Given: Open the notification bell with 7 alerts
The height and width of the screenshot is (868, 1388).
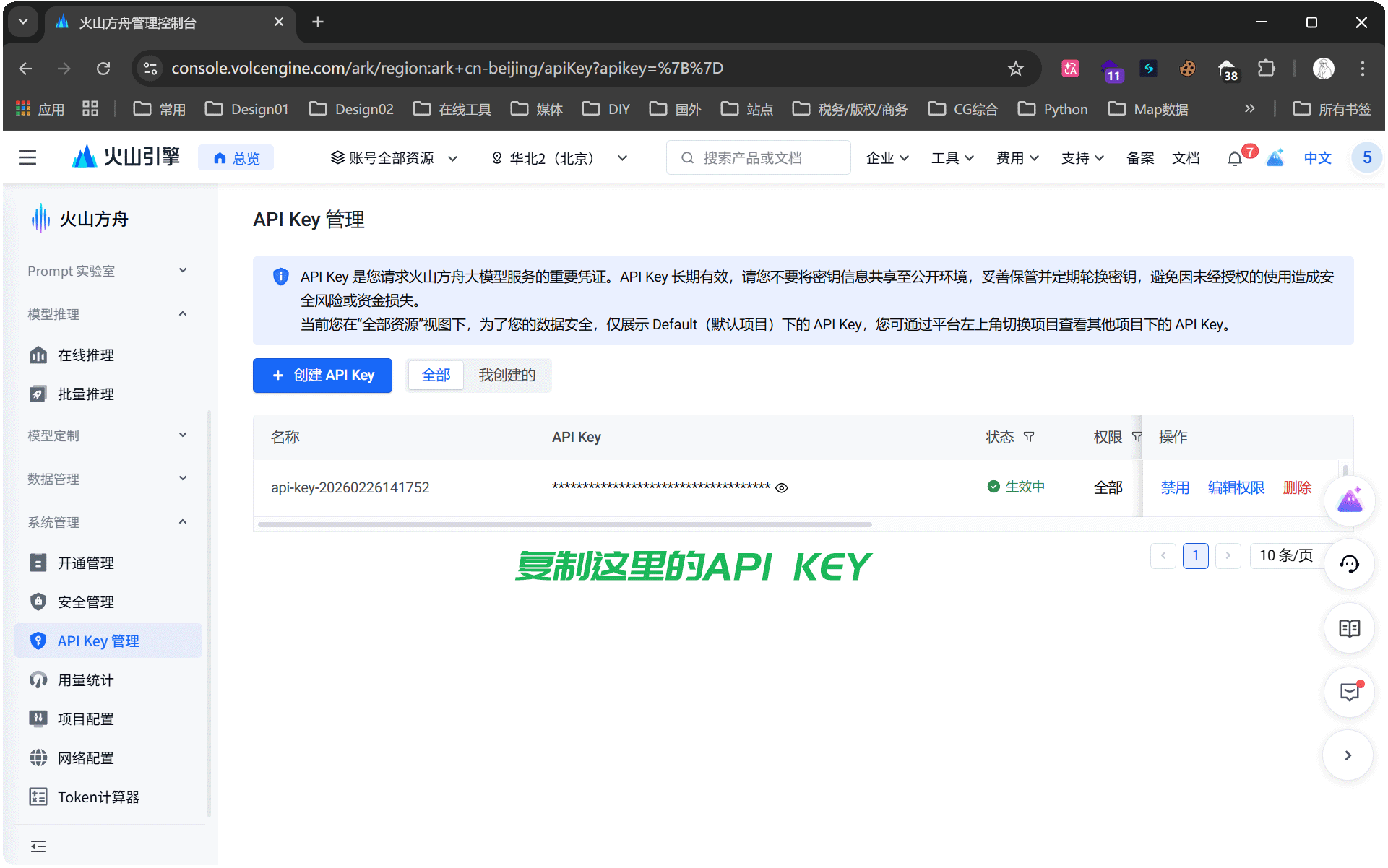Looking at the screenshot, I should (1234, 157).
